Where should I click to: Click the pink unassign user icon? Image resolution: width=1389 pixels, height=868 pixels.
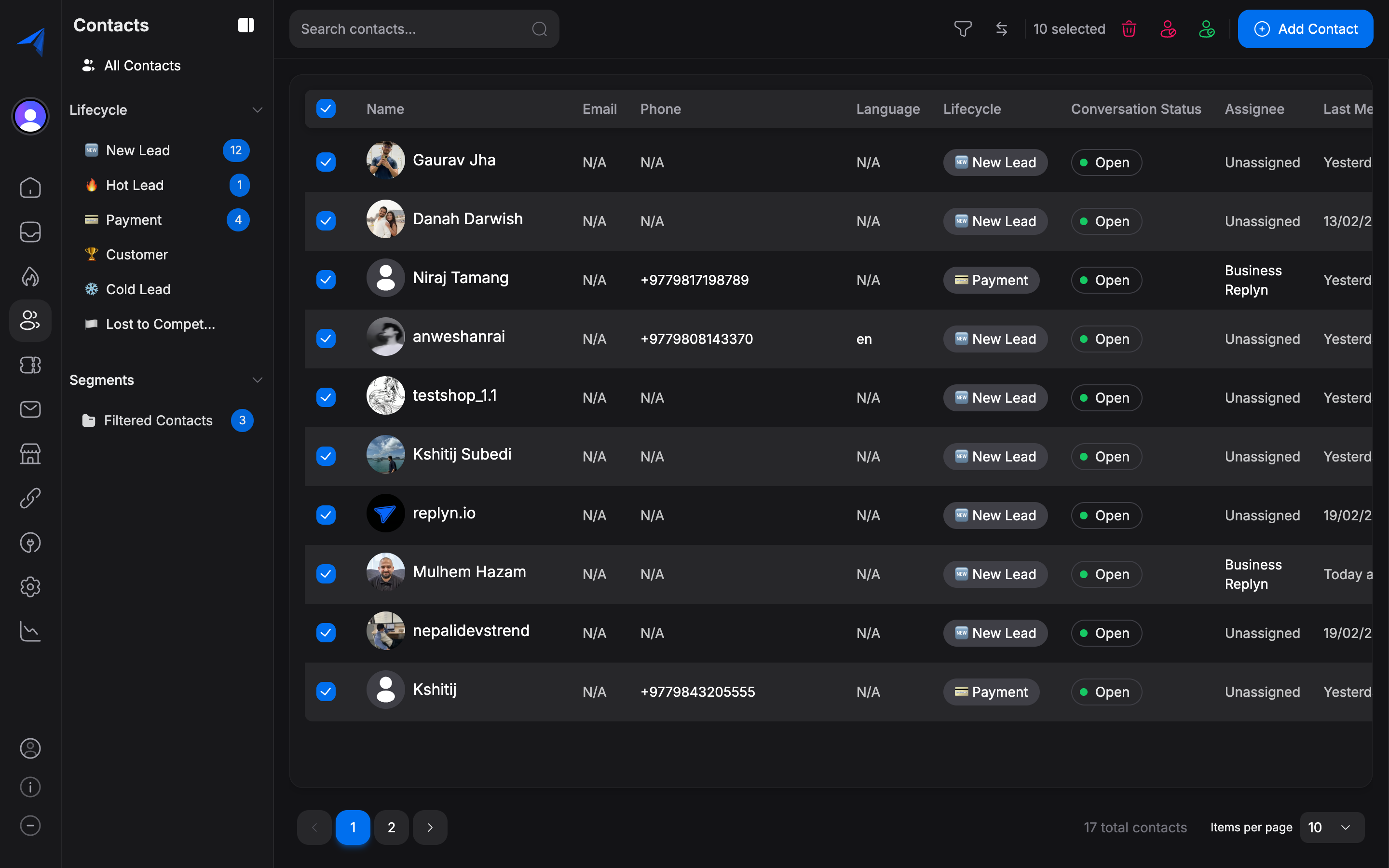1168,29
